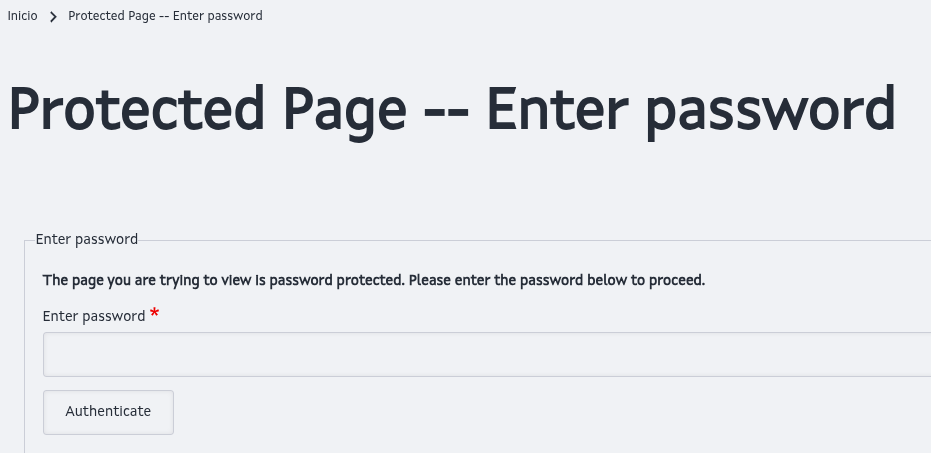Click the current page breadcrumb text
This screenshot has width=931, height=453.
coord(165,16)
